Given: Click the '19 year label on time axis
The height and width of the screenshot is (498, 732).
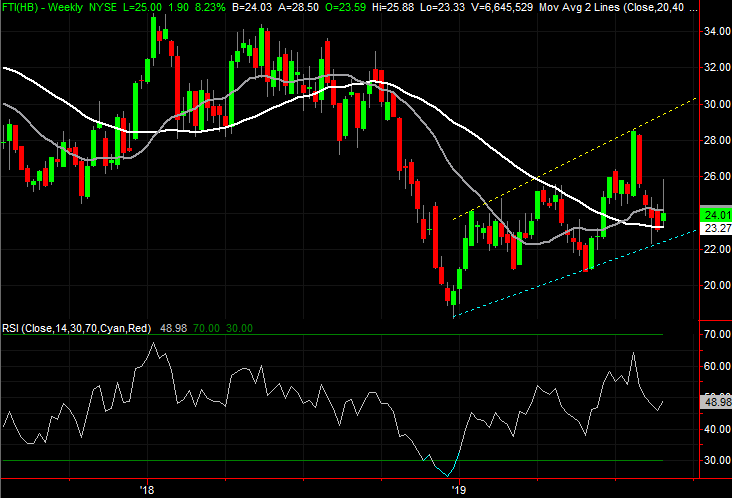Looking at the screenshot, I should click(x=459, y=490).
